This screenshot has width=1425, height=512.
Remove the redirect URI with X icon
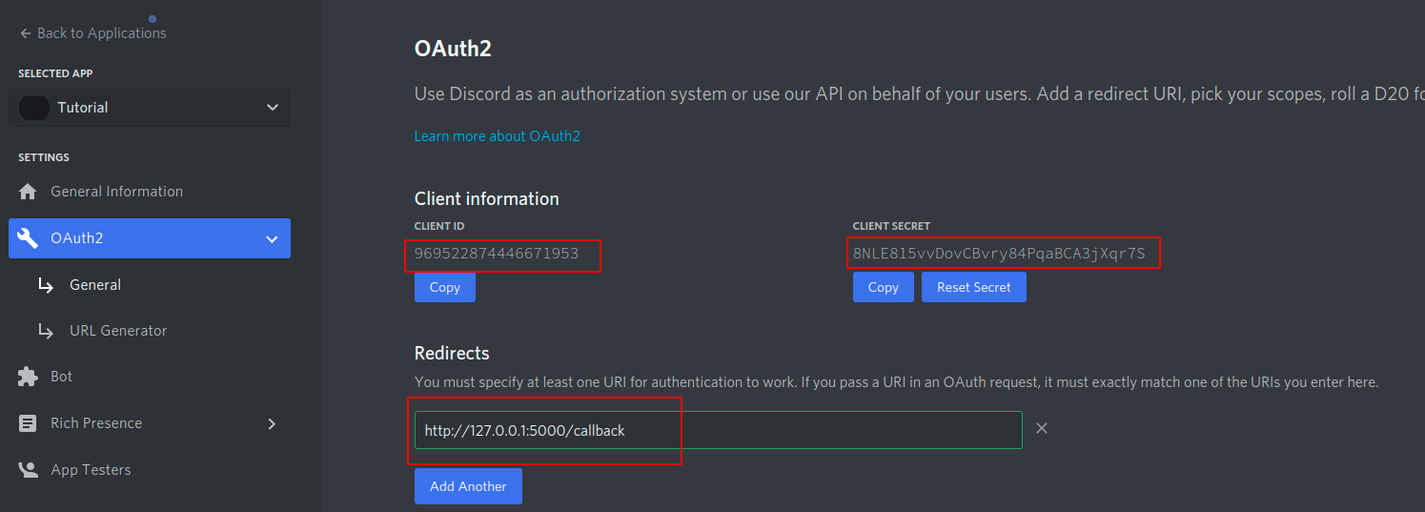[x=1041, y=428]
